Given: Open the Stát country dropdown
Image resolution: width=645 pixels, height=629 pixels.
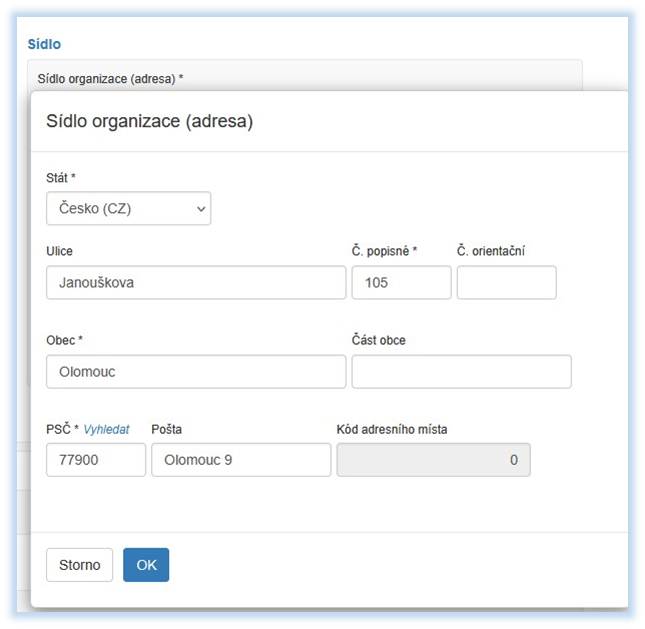Looking at the screenshot, I should click(128, 209).
